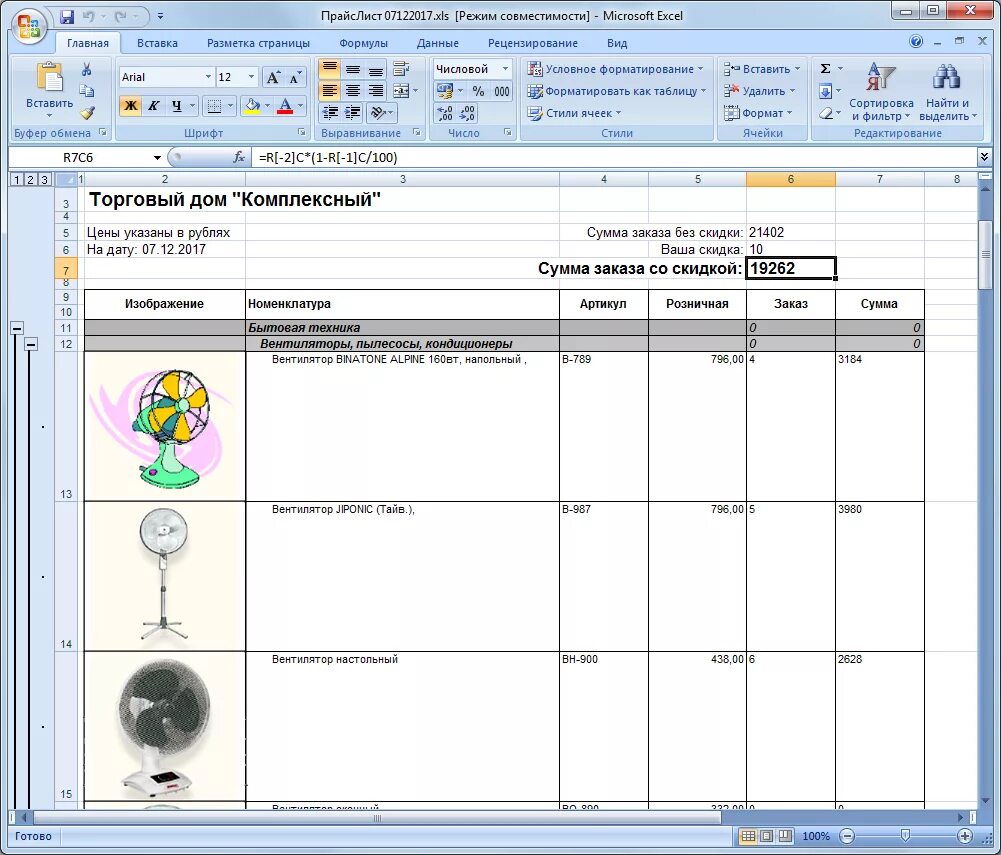Screen dimensions: 1001x855
Task: Open the Name Box R7C6 dropdown
Action: tap(157, 158)
